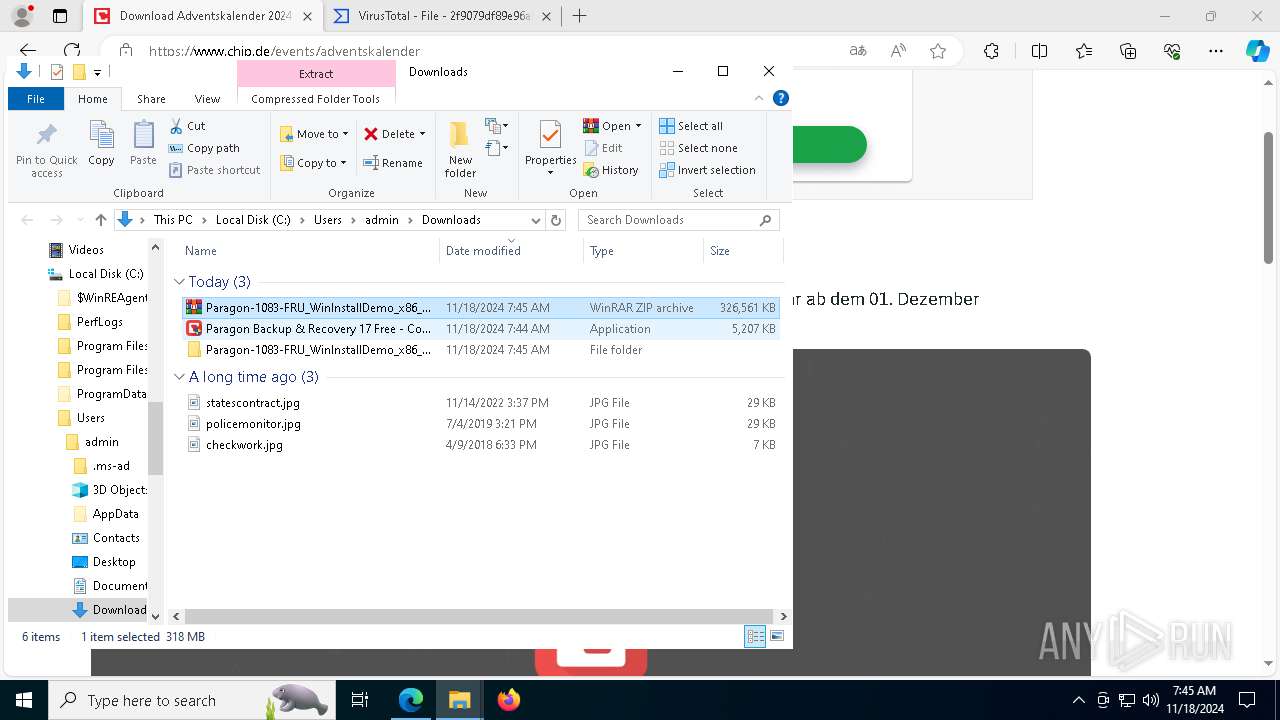
Task: Open Compressed Folder Tools tab
Action: (x=316, y=99)
